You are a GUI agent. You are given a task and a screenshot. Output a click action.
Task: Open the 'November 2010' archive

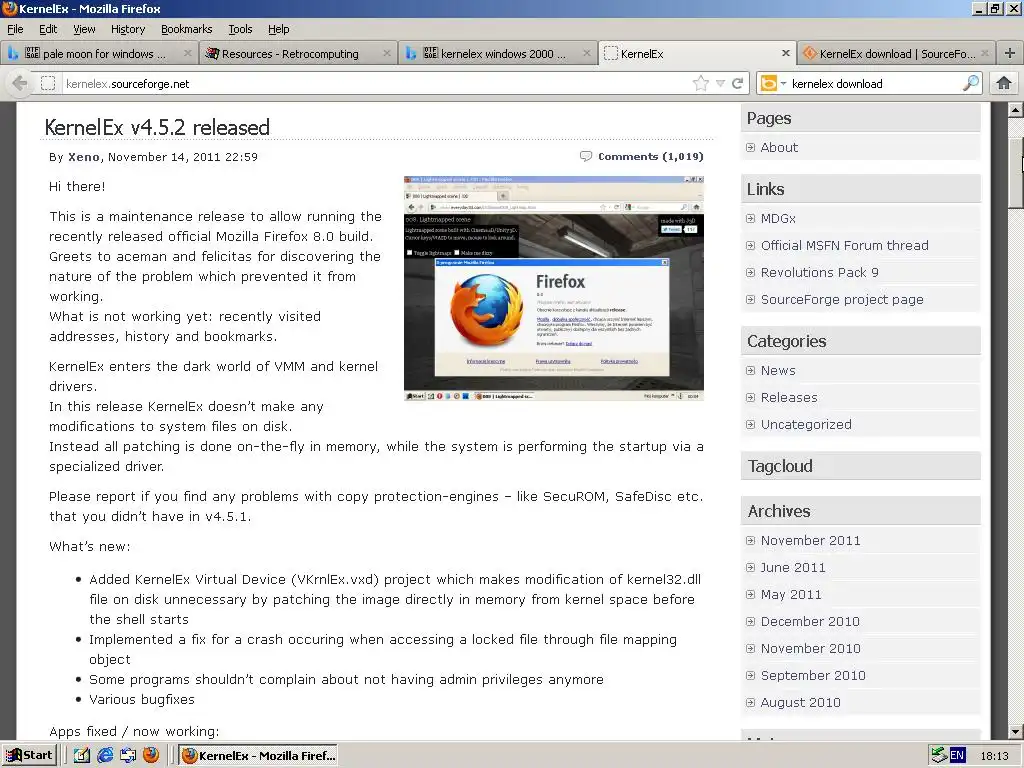pos(810,648)
